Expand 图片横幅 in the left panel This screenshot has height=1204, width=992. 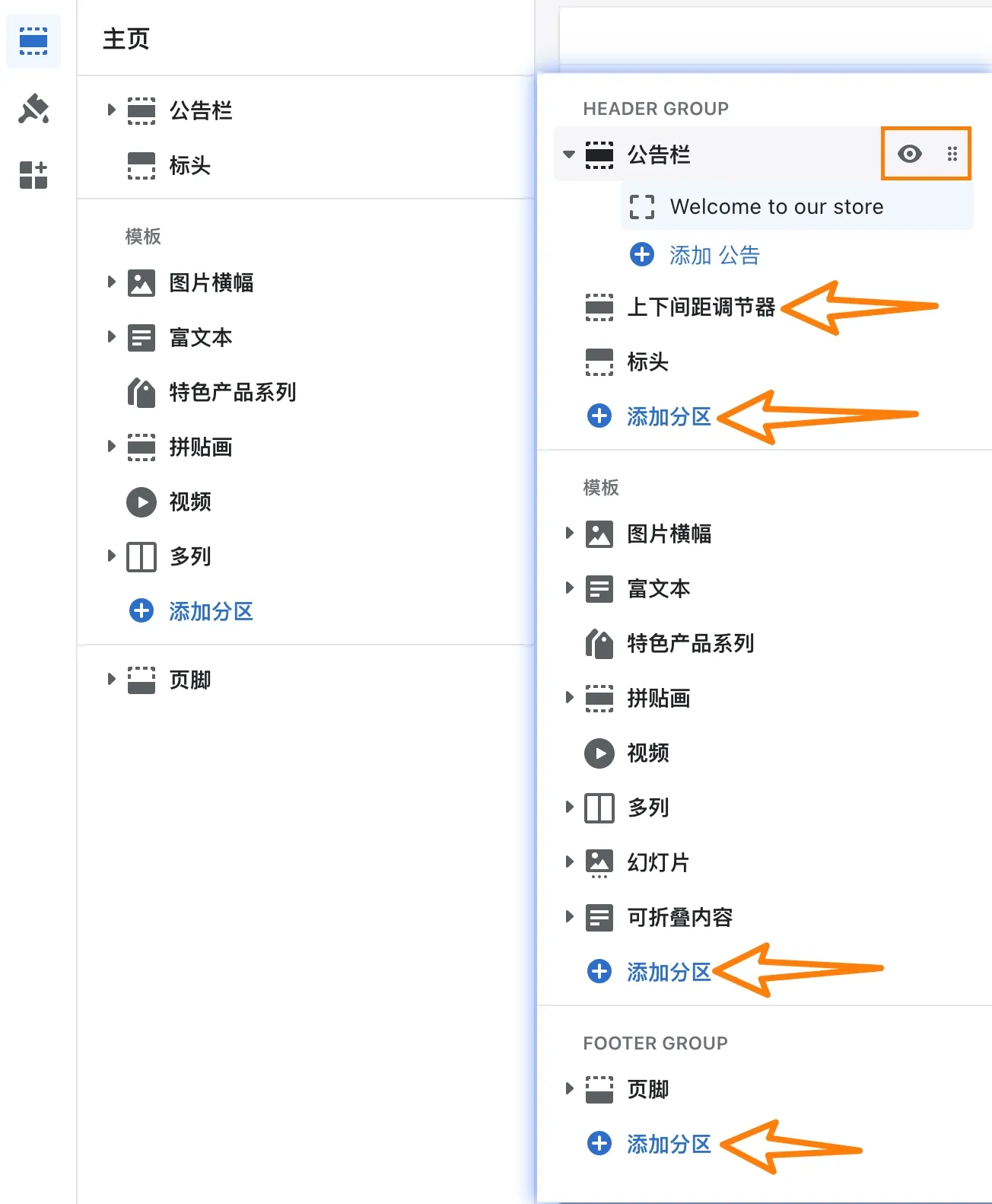click(111, 282)
